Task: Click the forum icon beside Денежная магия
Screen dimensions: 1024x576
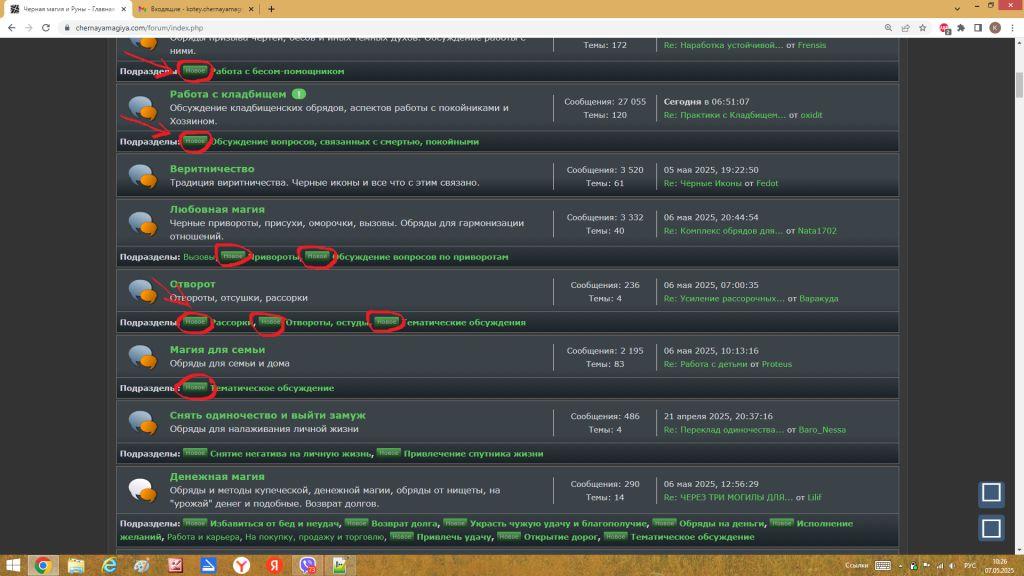Action: tap(142, 490)
